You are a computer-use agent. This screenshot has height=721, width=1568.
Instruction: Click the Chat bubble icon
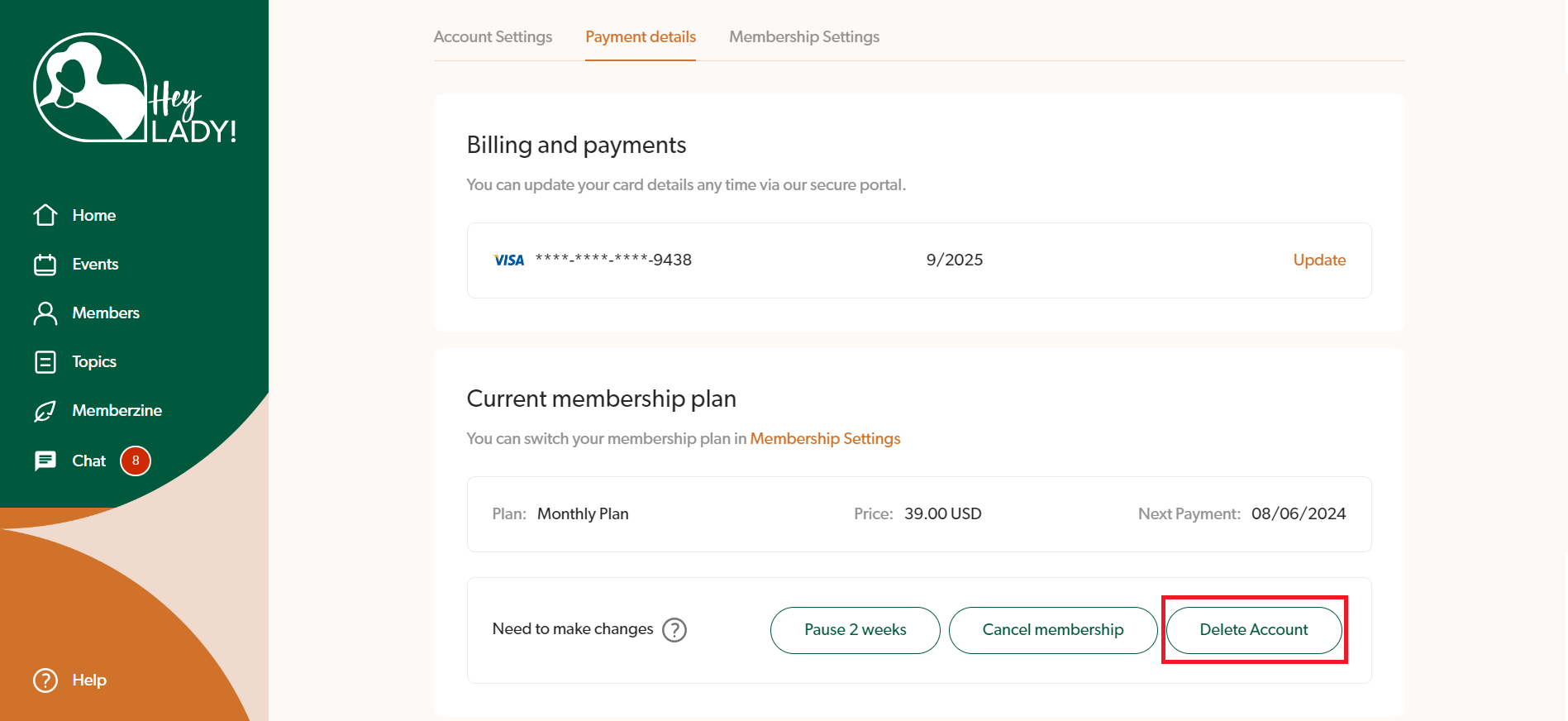tap(45, 461)
